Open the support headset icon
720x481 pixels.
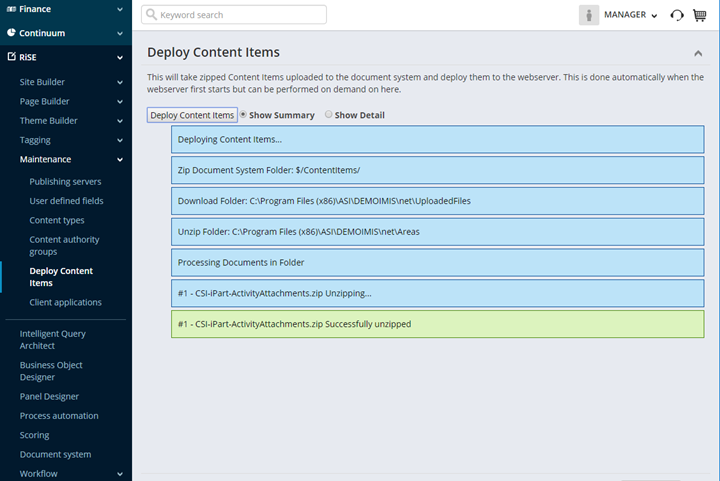click(x=677, y=15)
